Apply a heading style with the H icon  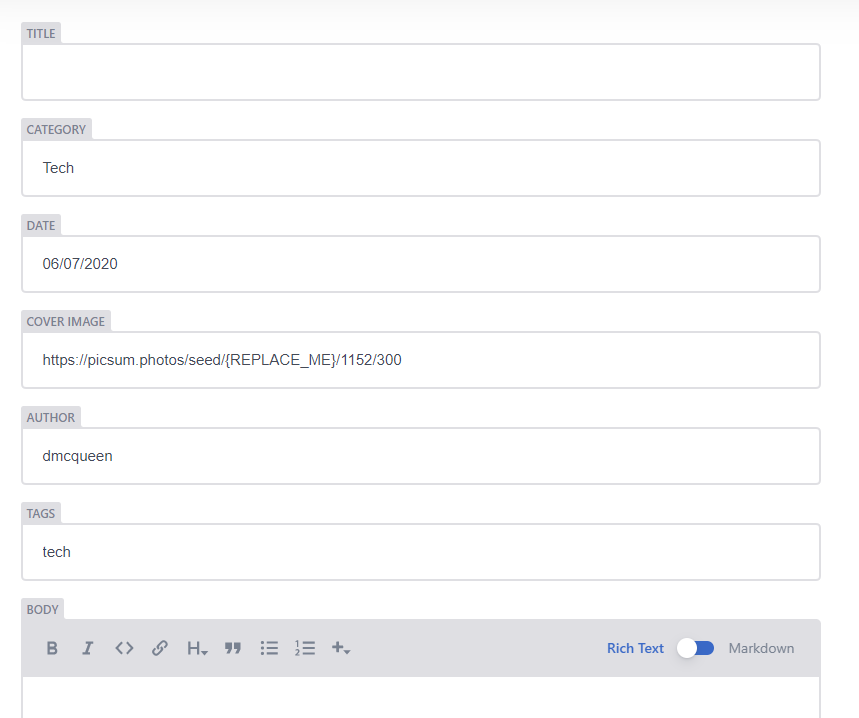pos(194,648)
